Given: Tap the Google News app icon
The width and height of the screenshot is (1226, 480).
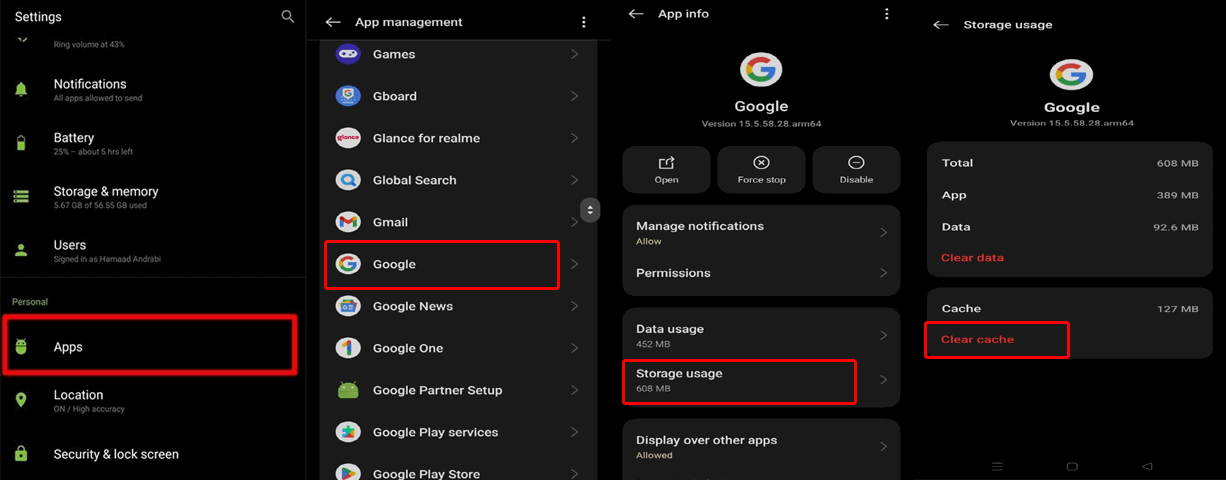Looking at the screenshot, I should [348, 306].
